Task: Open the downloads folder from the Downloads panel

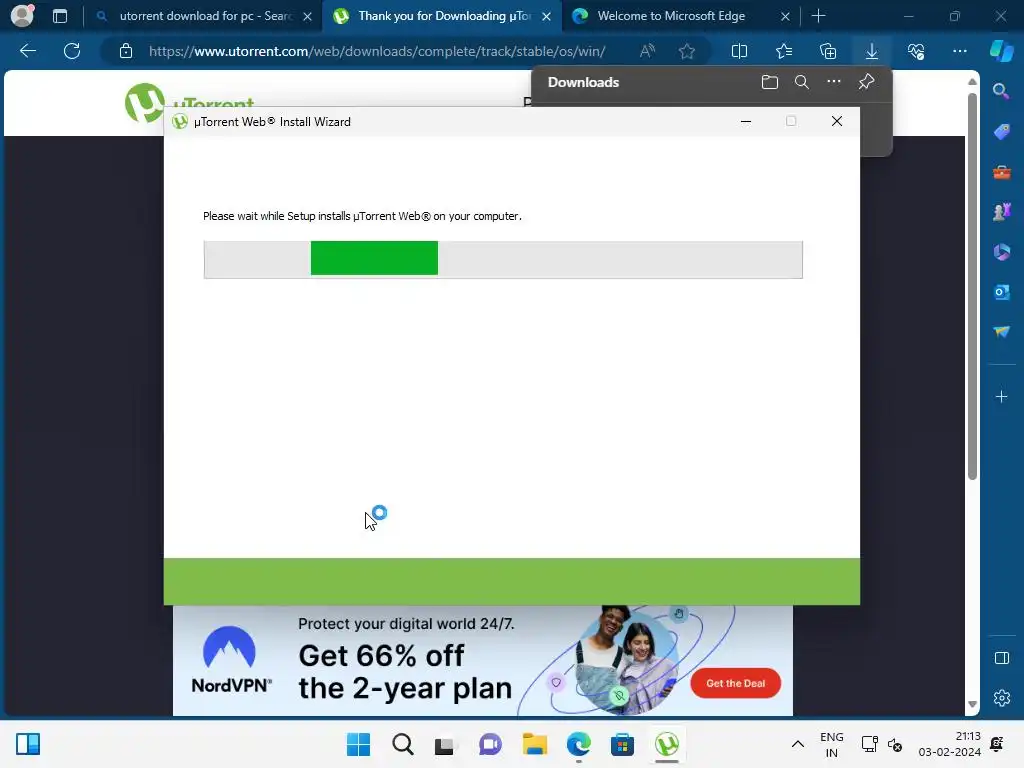Action: click(x=770, y=82)
